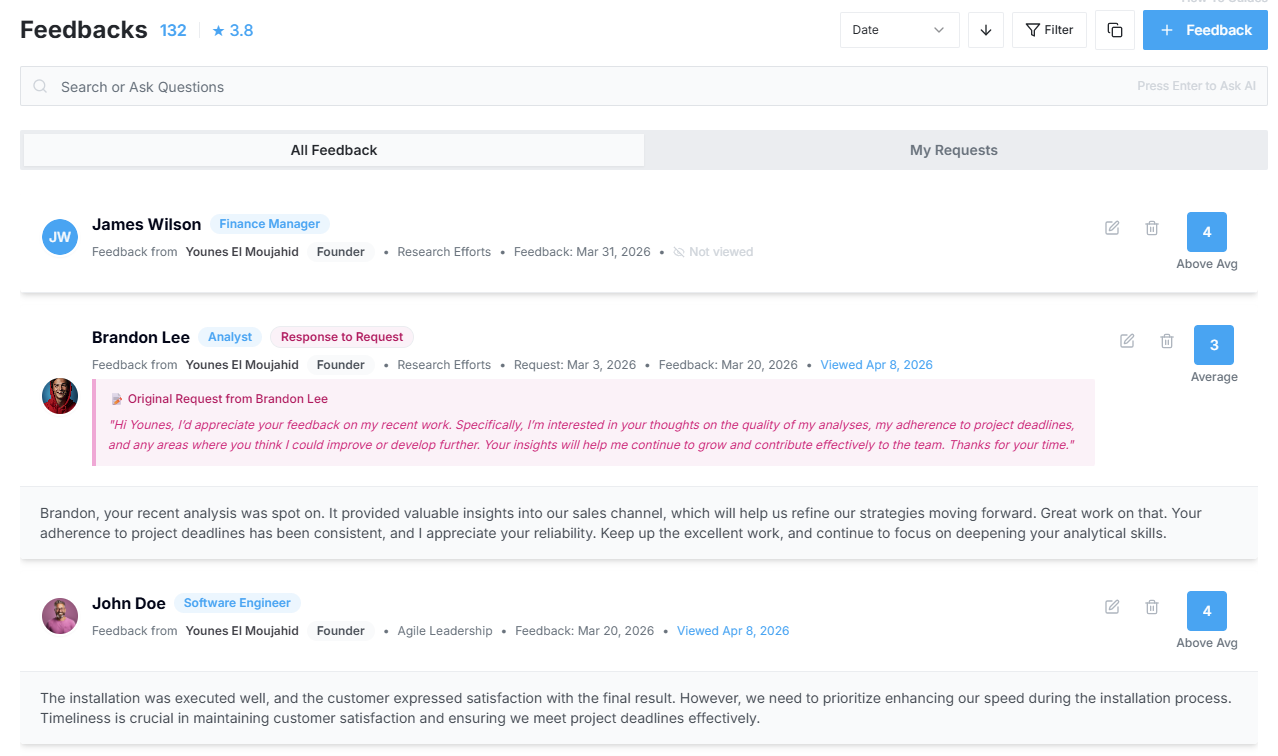Delete John Doe's feedback using trash icon

pyautogui.click(x=1152, y=607)
